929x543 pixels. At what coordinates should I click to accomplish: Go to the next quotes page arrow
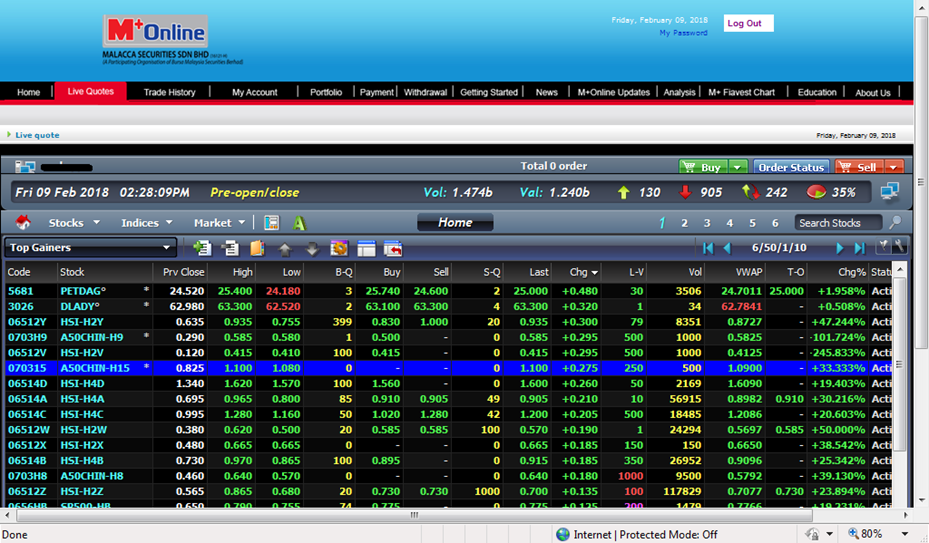click(840, 248)
